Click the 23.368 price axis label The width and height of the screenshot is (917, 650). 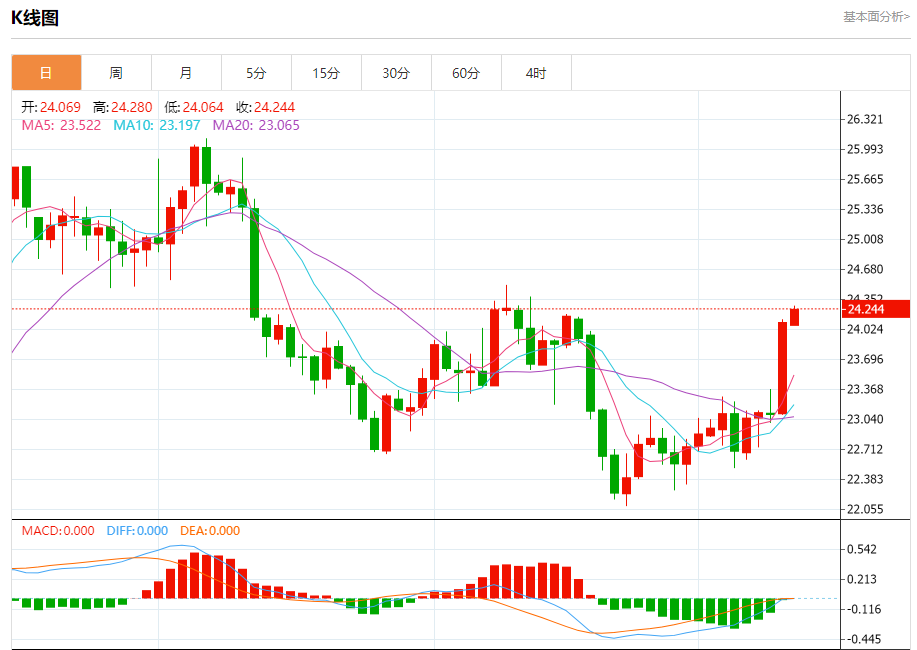[865, 389]
